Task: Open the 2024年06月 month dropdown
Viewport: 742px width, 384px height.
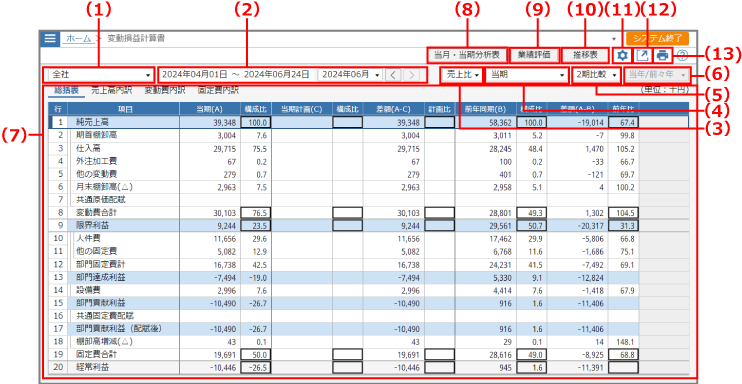Action: click(x=350, y=75)
